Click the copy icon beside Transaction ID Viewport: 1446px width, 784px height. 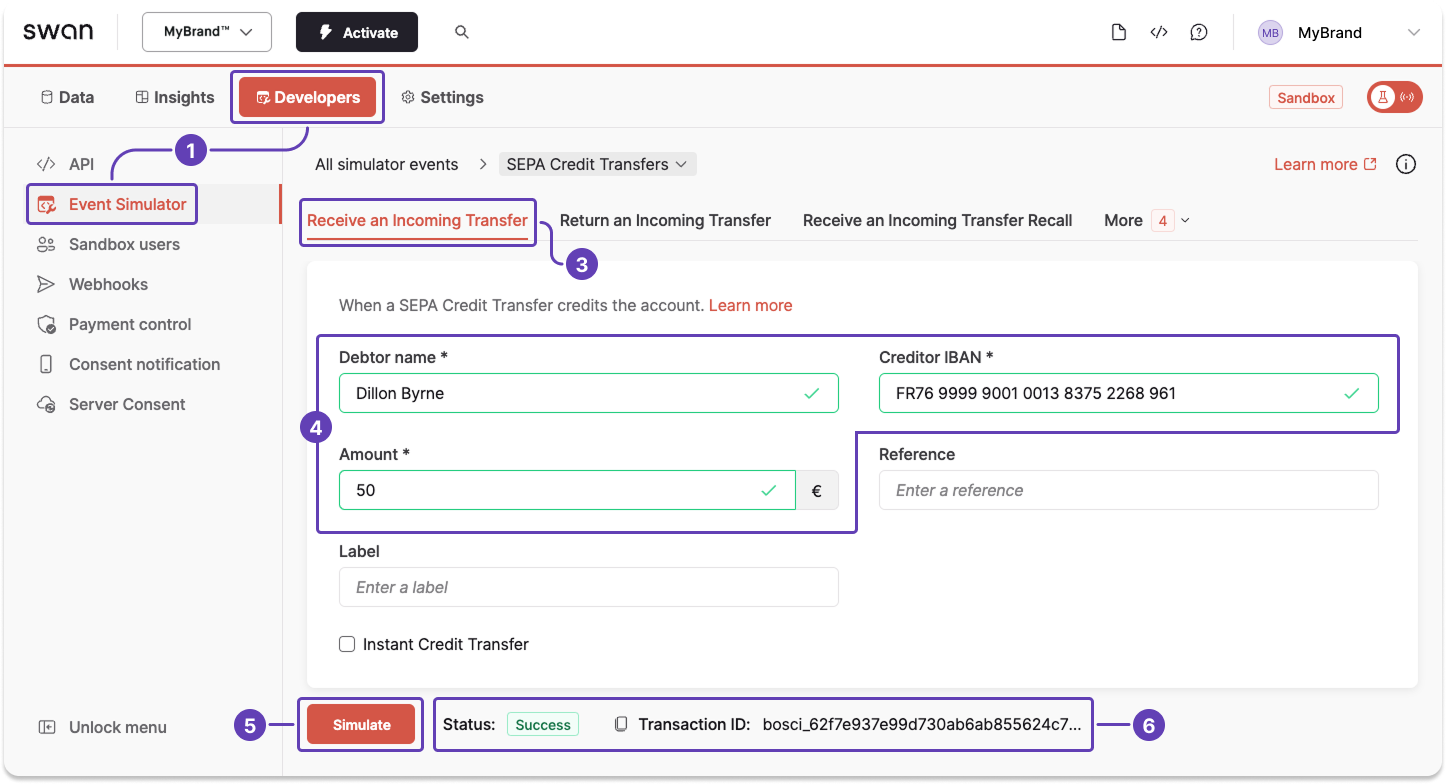coord(620,724)
